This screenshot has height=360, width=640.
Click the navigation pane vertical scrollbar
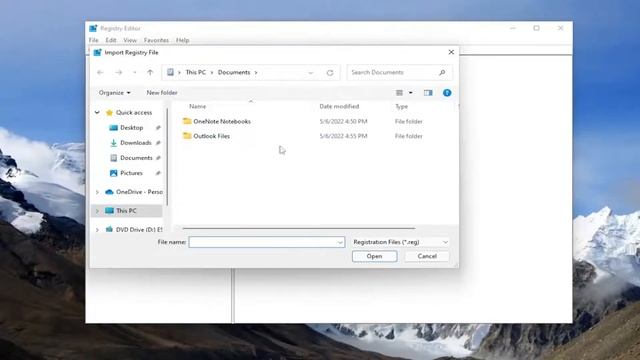[167, 157]
